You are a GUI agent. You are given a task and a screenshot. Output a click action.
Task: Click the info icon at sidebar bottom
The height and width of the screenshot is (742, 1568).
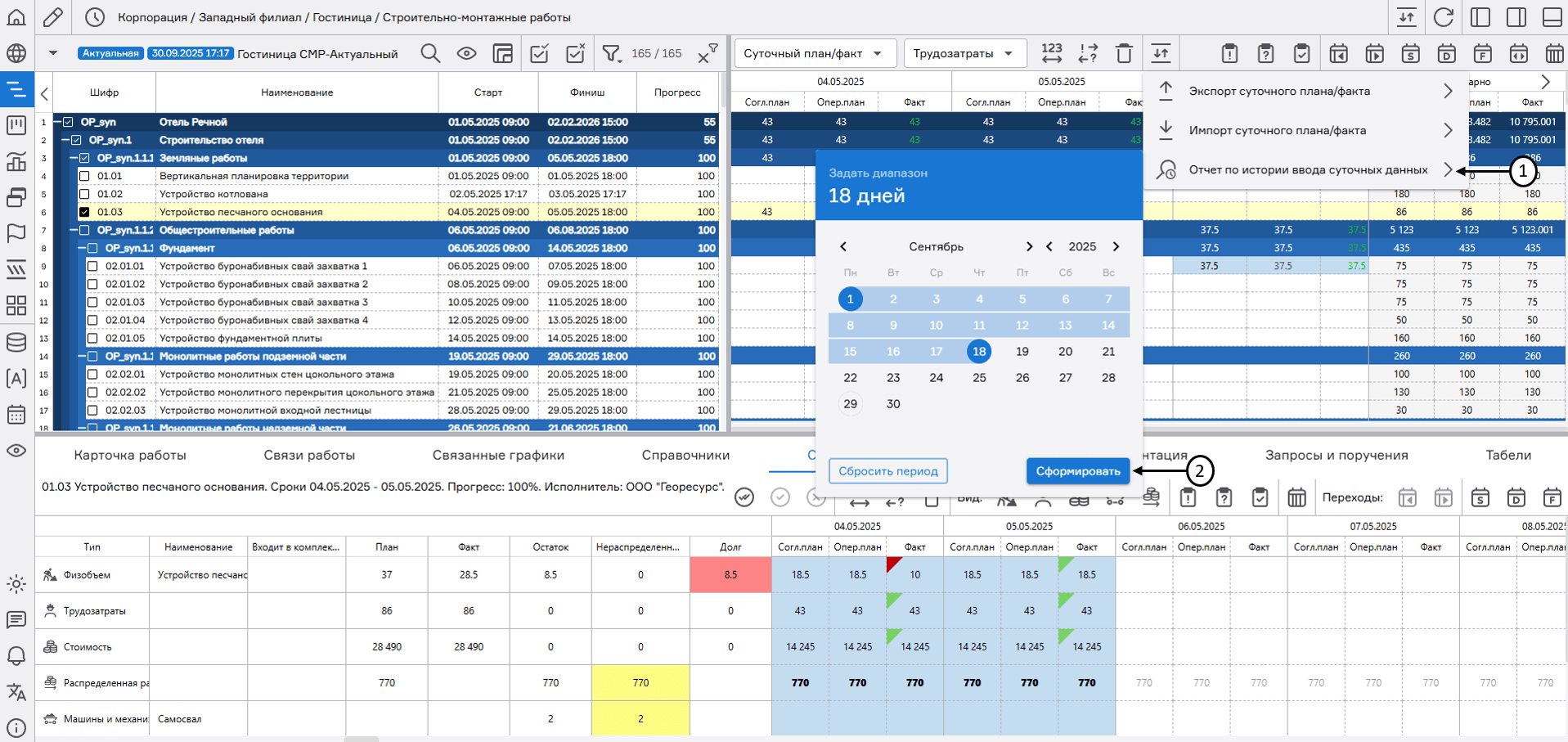(x=16, y=727)
